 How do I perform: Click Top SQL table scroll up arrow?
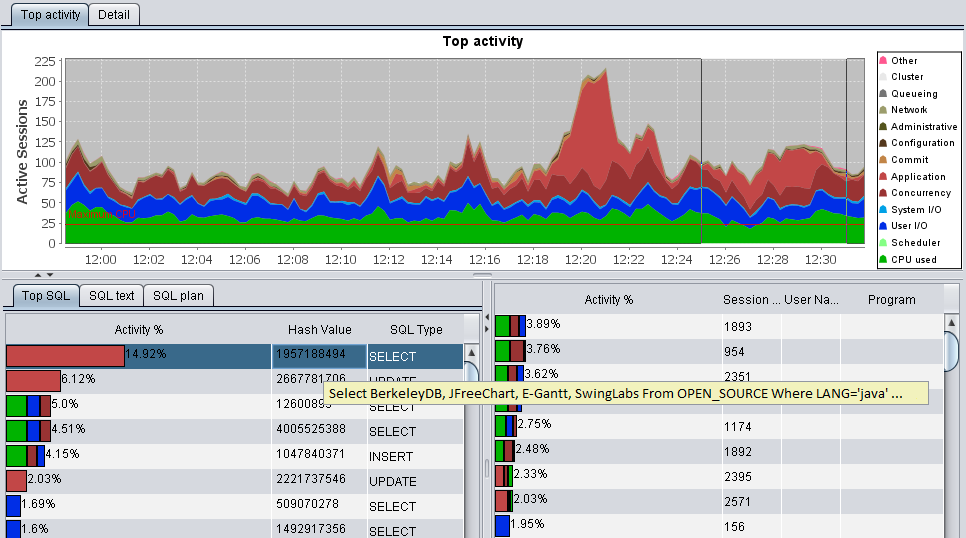pyautogui.click(x=471, y=353)
